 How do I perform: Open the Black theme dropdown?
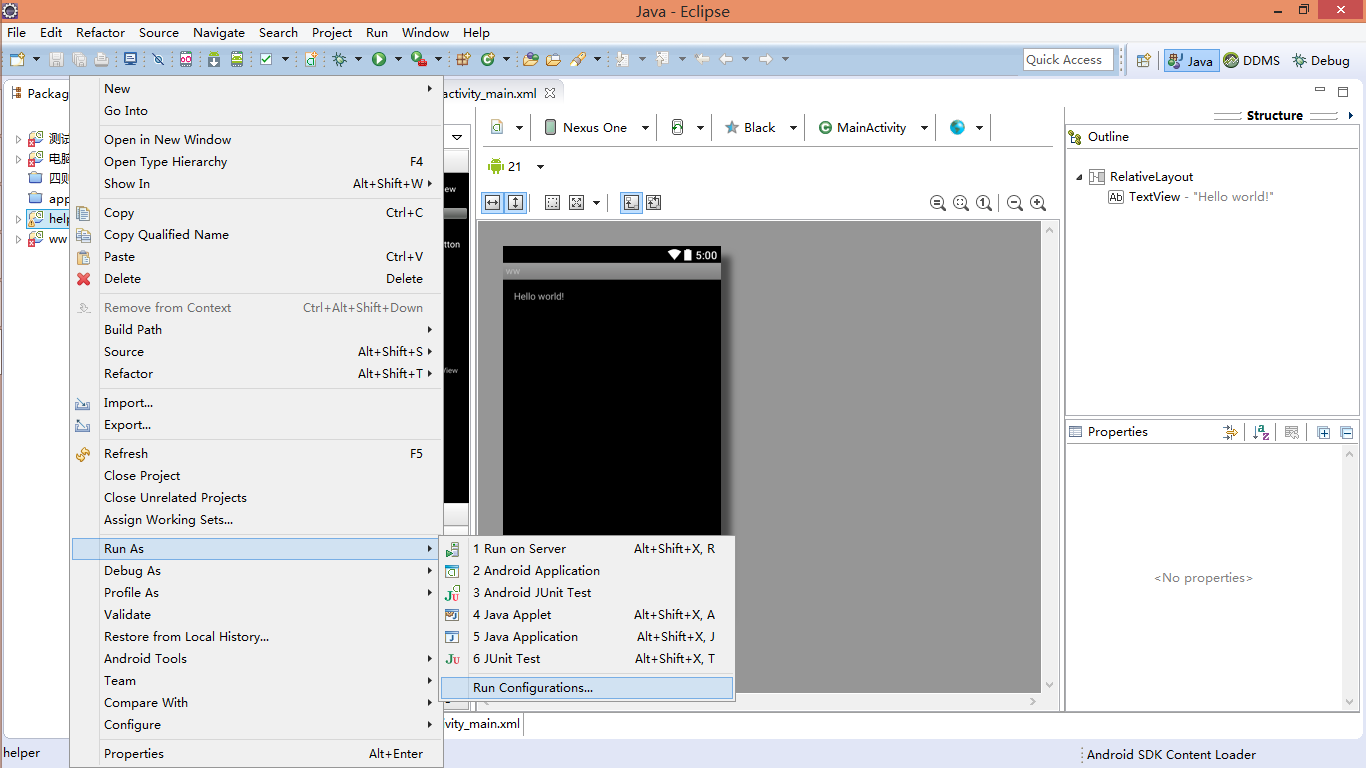pos(760,128)
